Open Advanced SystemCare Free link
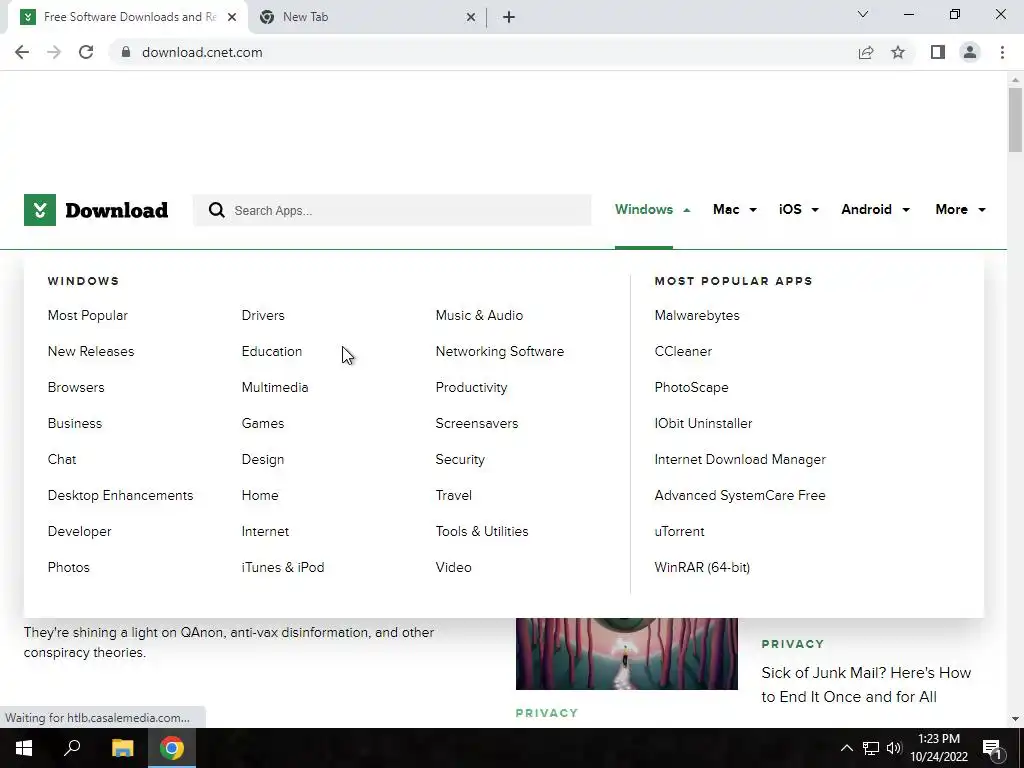This screenshot has width=1024, height=768. tap(740, 496)
